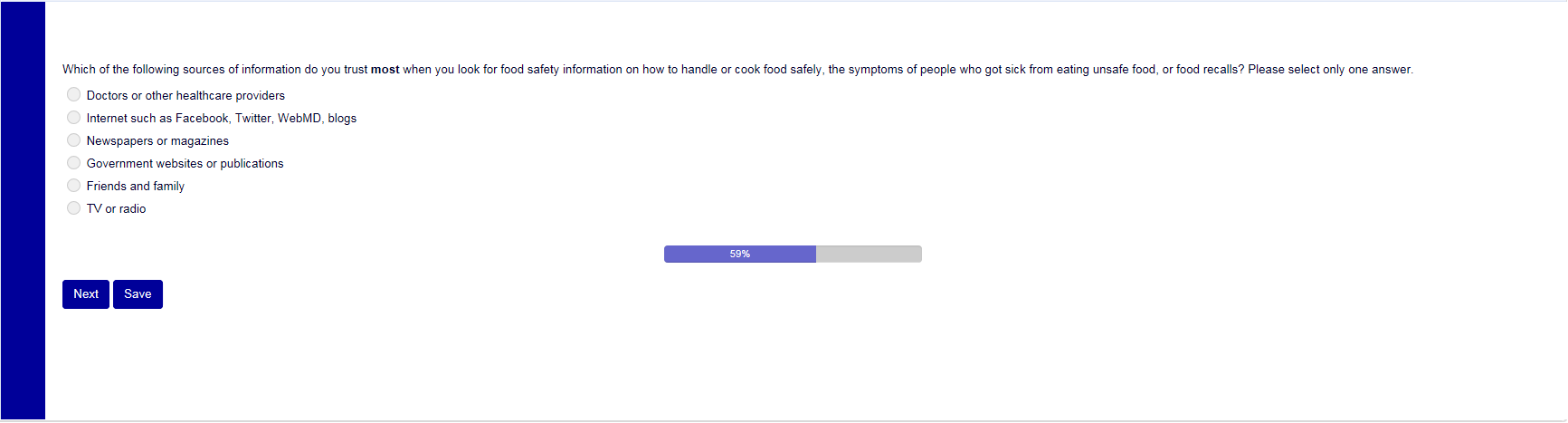Select the 'Newspapers or magazines' radio button
This screenshot has height=423, width=1568.
[x=74, y=139]
